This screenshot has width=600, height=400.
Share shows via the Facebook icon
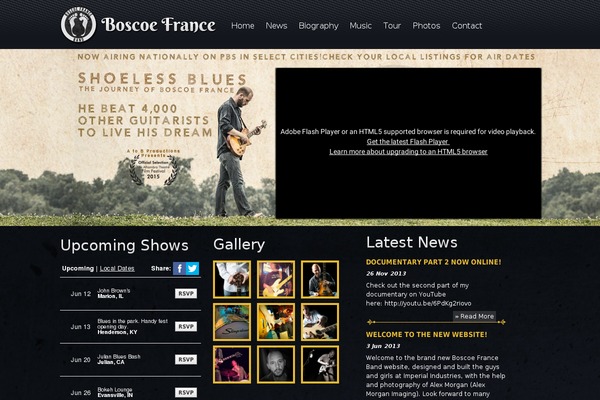coord(179,268)
